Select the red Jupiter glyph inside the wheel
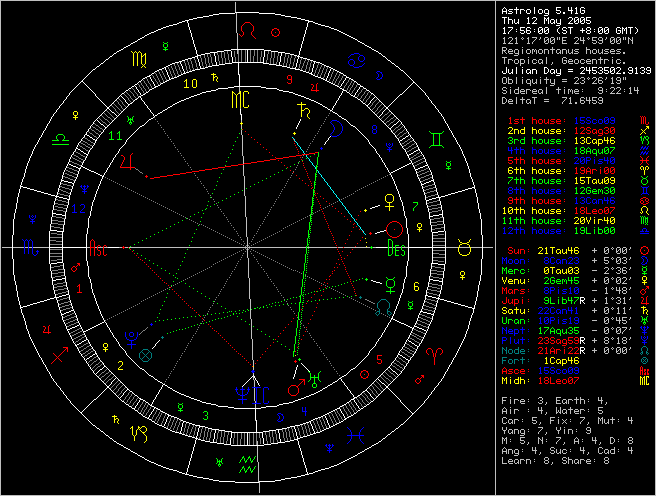 click(x=127, y=163)
